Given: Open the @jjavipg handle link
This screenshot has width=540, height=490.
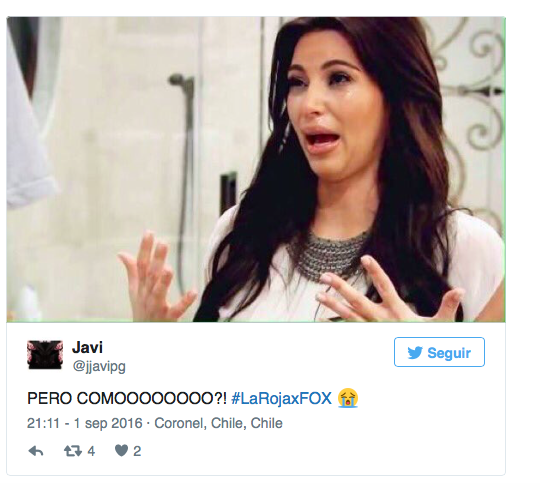Looking at the screenshot, I should coord(99,366).
